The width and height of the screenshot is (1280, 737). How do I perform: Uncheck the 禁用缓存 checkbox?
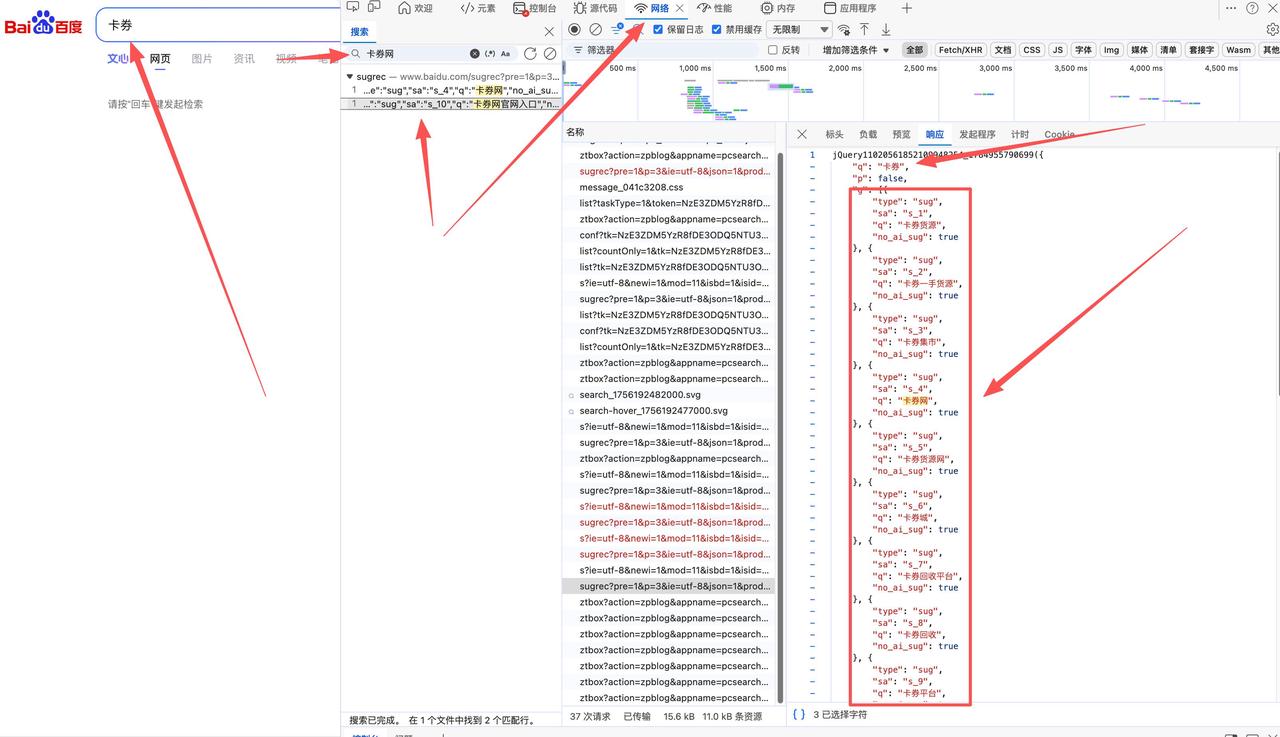[717, 30]
